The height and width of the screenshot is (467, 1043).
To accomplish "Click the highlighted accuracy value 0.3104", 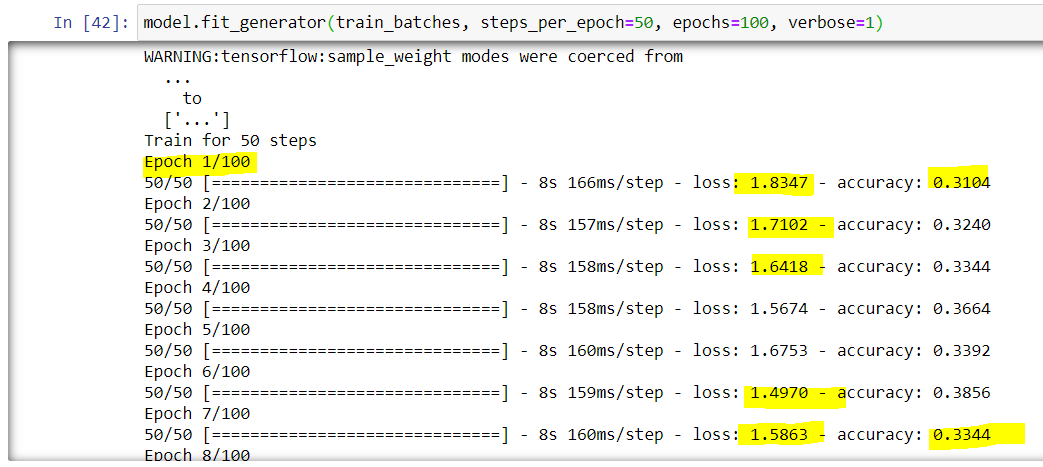I will 960,182.
